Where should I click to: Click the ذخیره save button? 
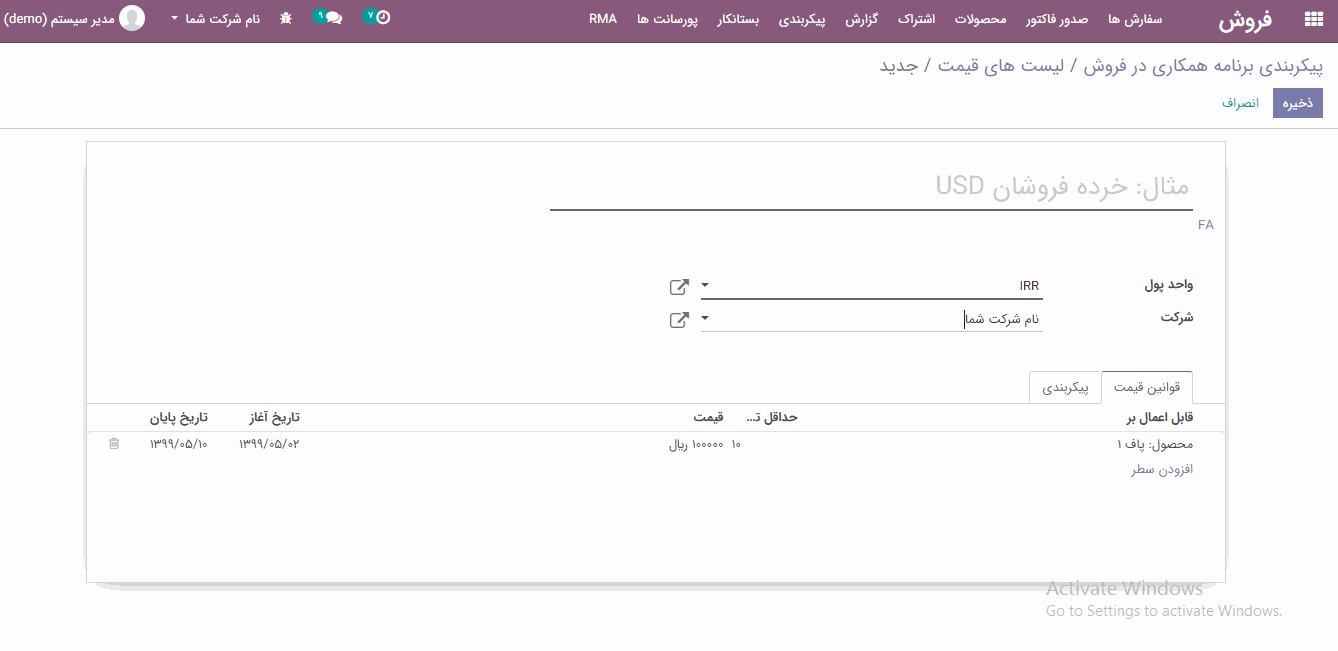coord(1297,103)
